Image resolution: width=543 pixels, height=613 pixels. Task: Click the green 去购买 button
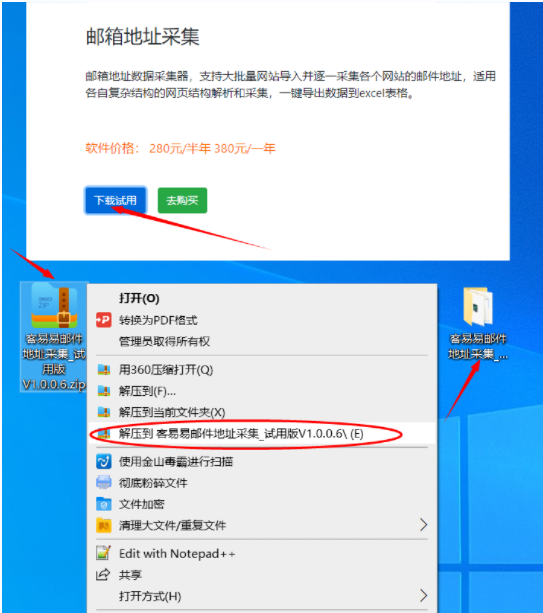click(182, 200)
